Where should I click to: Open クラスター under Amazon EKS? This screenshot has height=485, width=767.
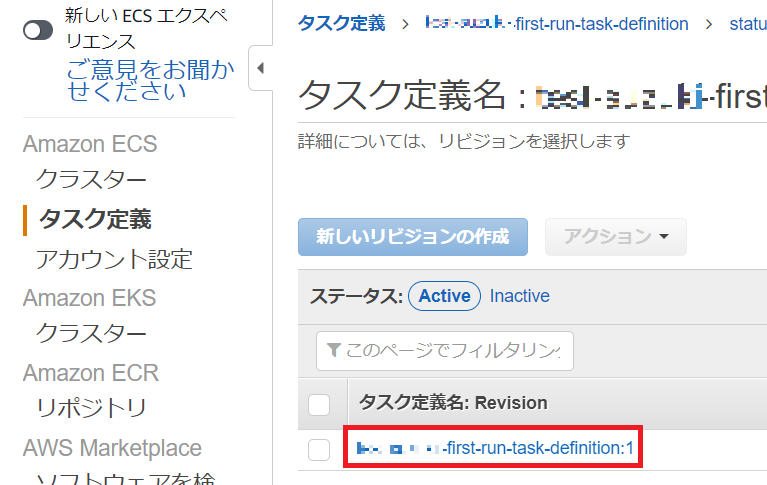(91, 333)
